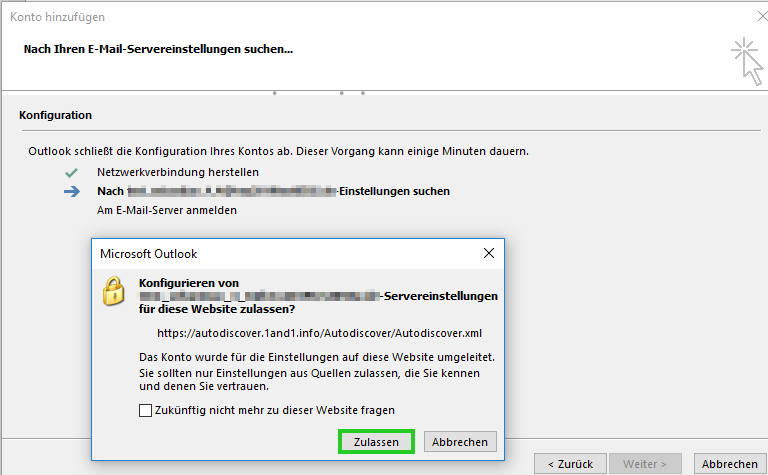Click the 'Konfiguration' section heading

55,115
